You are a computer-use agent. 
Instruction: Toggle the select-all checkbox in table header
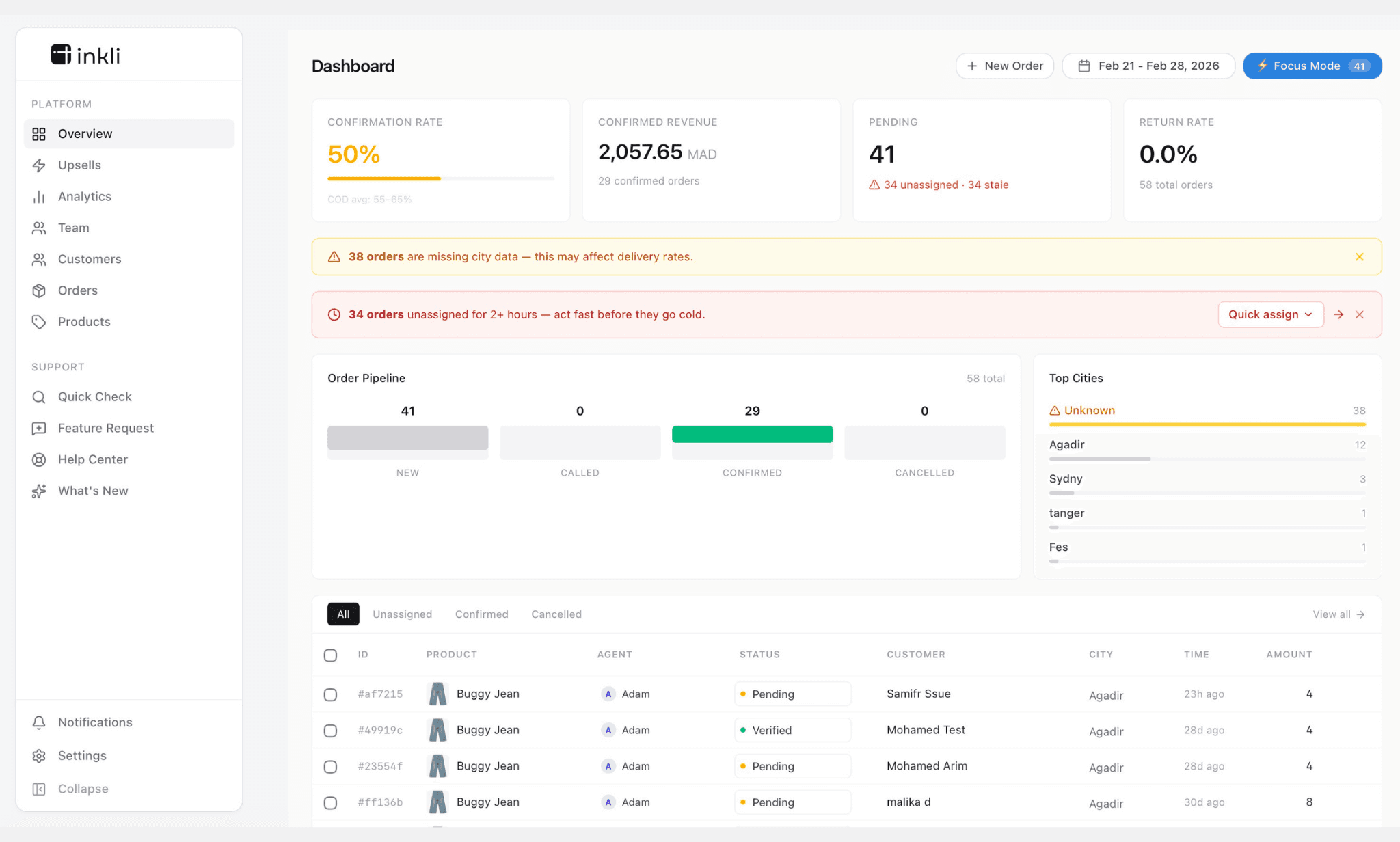330,655
